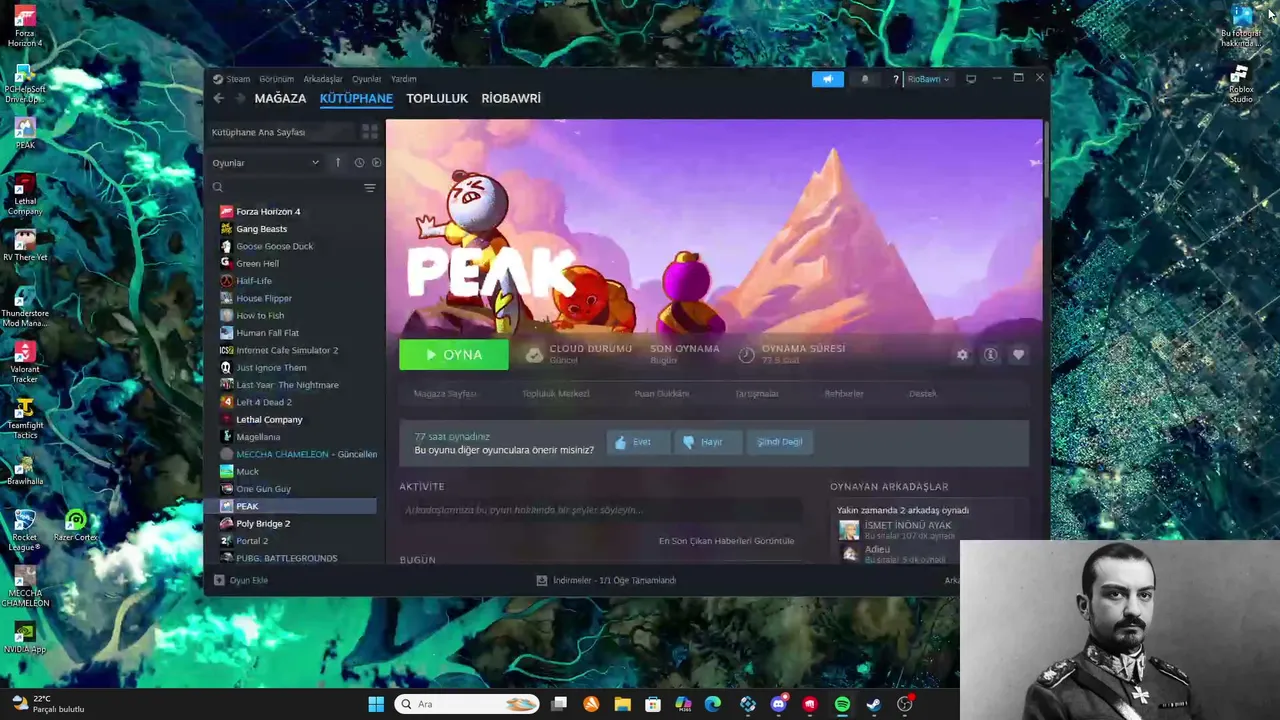Viewport: 1280px width, 720px height.
Task: Open PEAK game info icon
Action: 990,355
